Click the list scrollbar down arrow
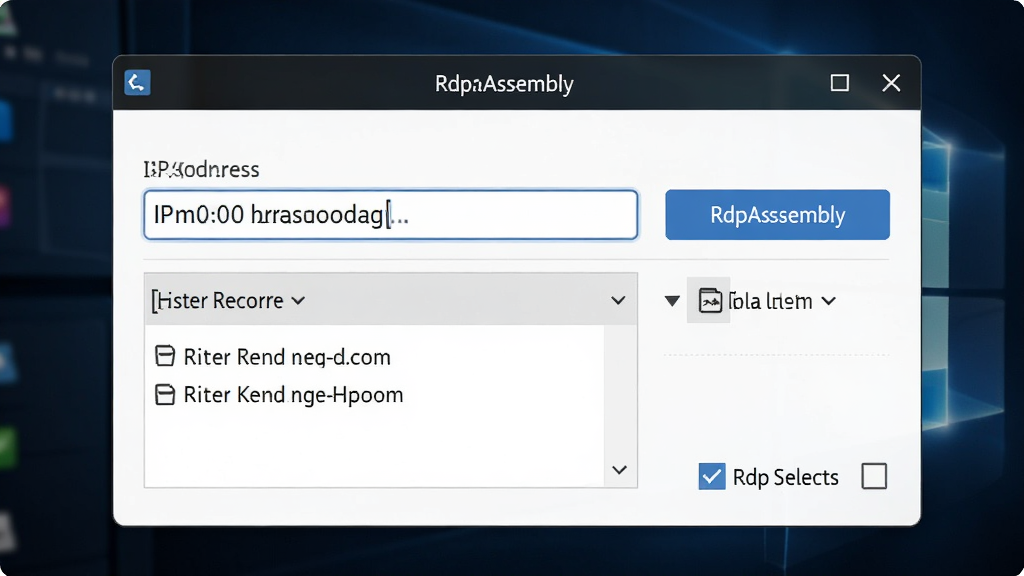Viewport: 1024px width, 576px height. [620, 470]
